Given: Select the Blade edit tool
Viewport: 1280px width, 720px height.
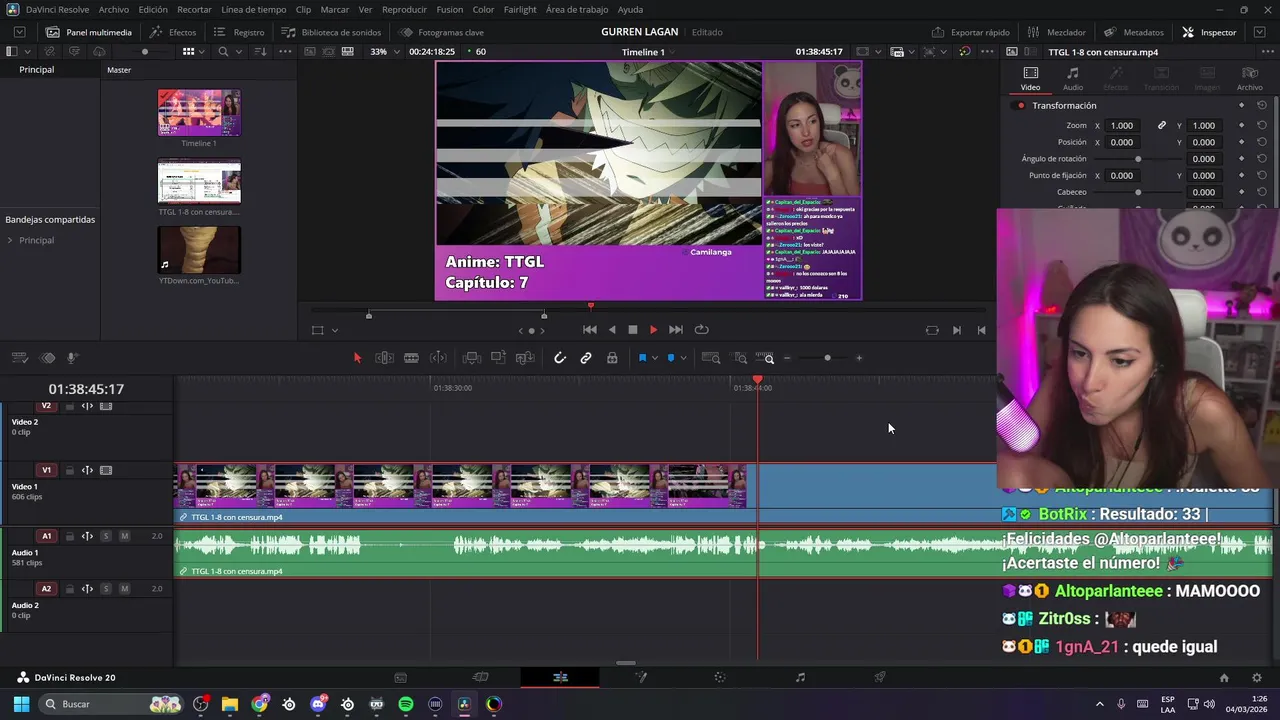Looking at the screenshot, I should point(411,358).
